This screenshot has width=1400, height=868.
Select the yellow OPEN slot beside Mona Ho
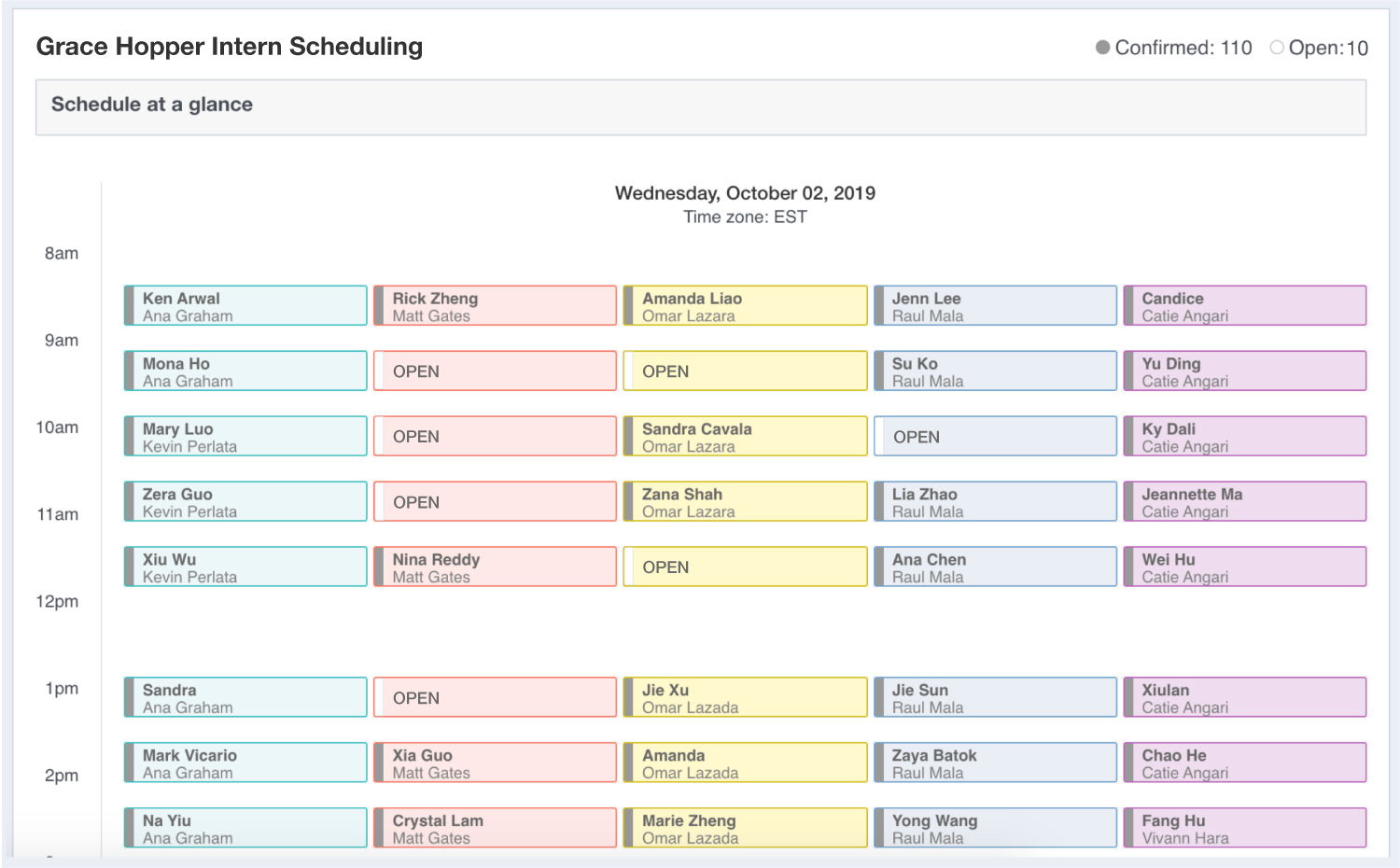pyautogui.click(x=745, y=371)
